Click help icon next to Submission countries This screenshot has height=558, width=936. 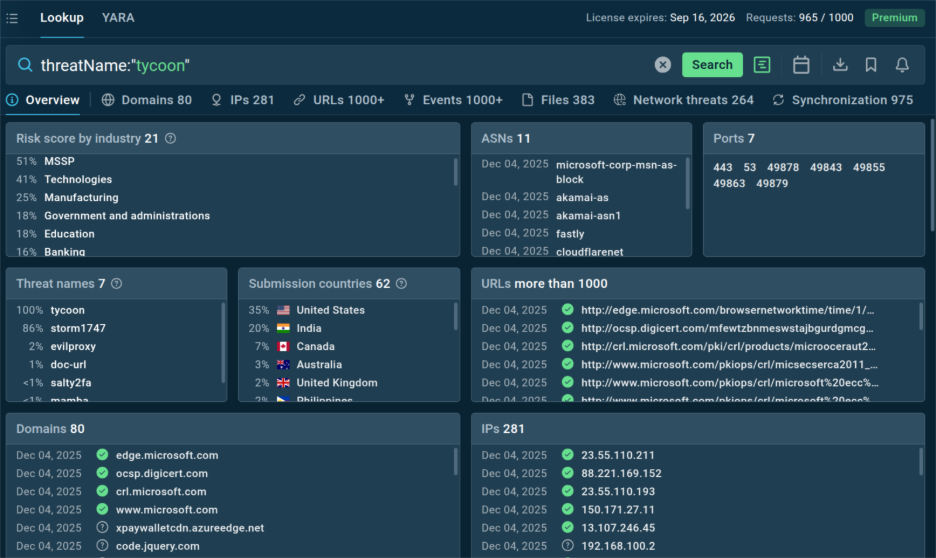click(x=401, y=284)
